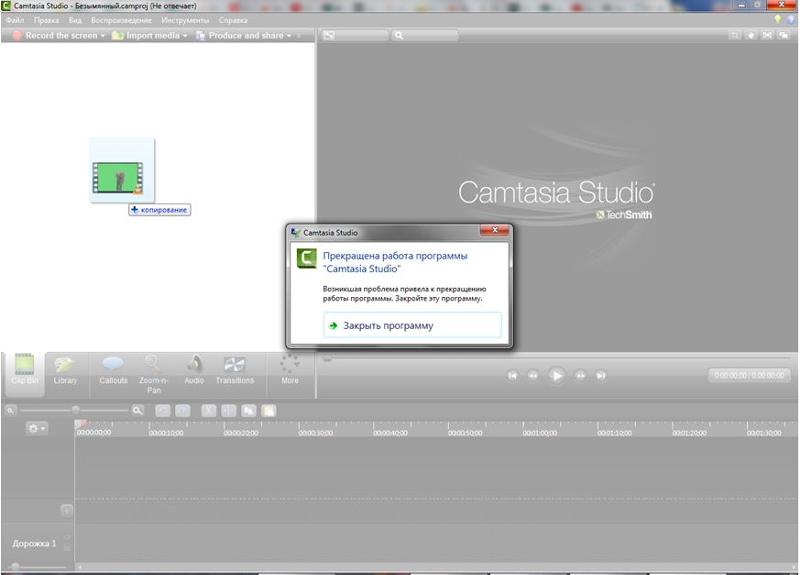
Task: Select the green video clip thumbnail
Action: point(118,177)
